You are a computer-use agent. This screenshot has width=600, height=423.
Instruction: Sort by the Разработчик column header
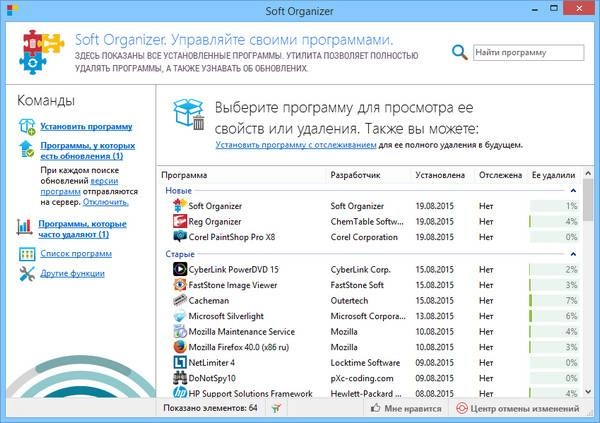pyautogui.click(x=355, y=175)
